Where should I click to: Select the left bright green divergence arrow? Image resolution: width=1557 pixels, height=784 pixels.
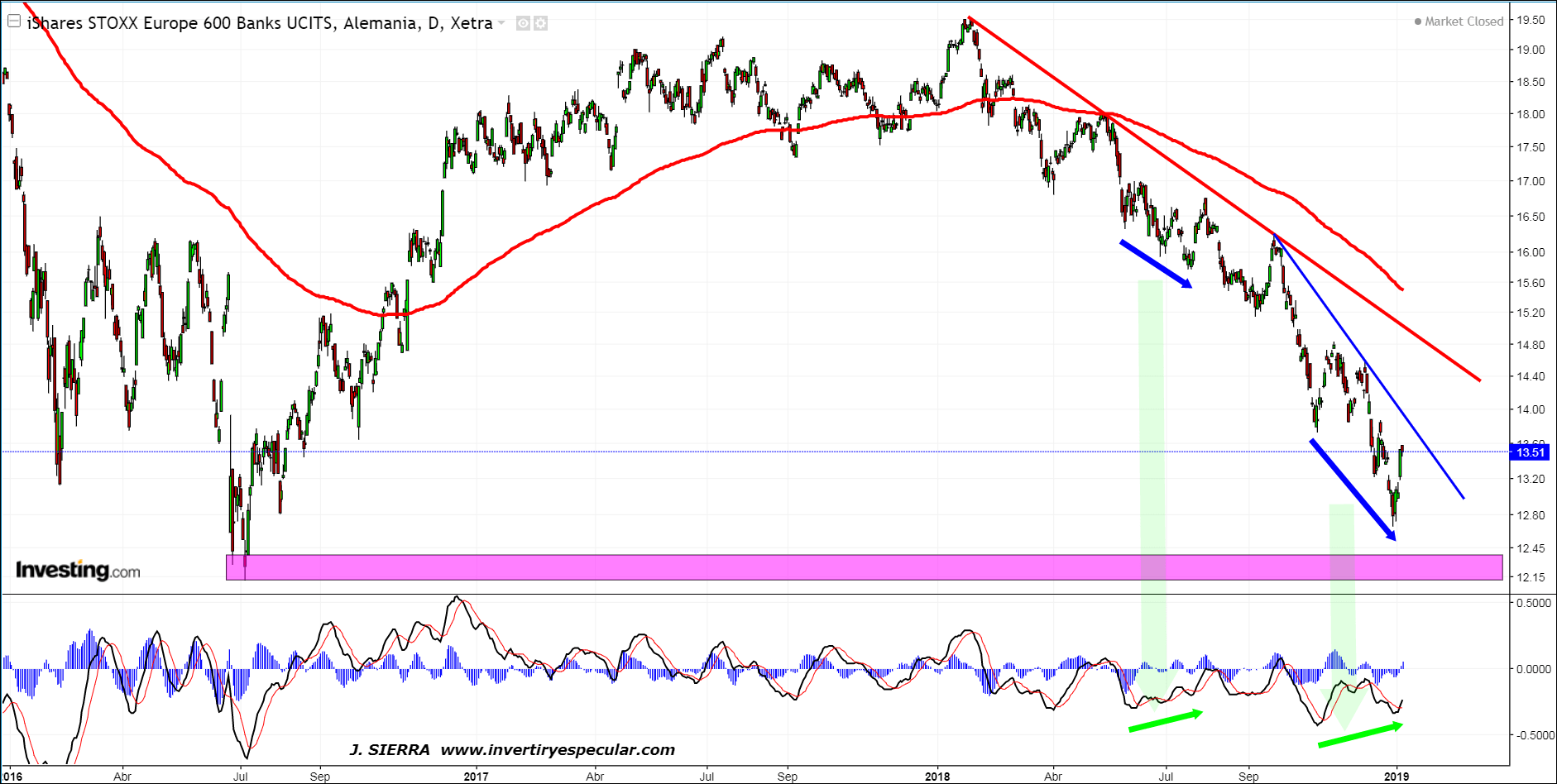[1165, 721]
